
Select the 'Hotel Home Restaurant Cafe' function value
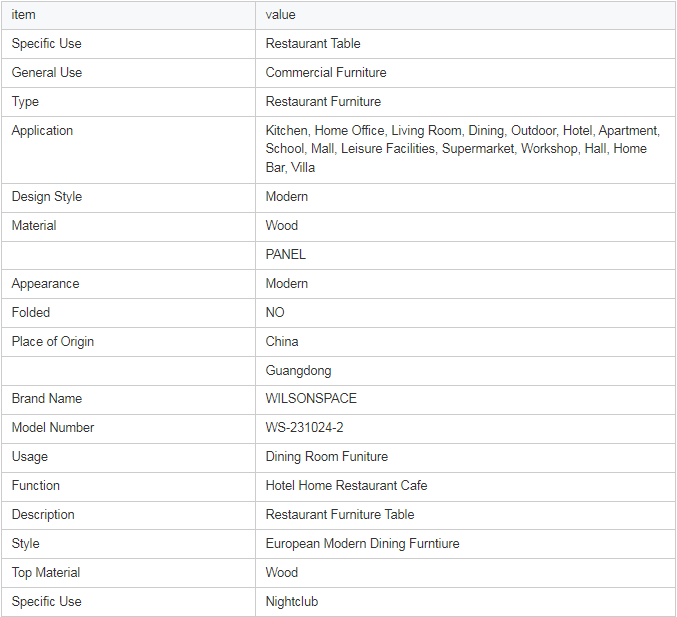click(x=346, y=485)
